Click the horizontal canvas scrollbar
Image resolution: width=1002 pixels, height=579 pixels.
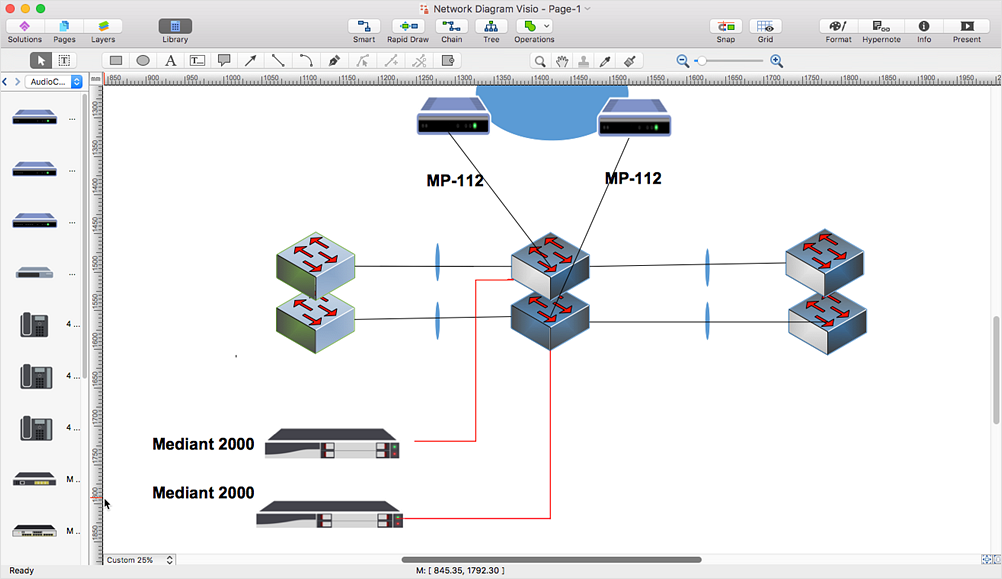[x=551, y=560]
